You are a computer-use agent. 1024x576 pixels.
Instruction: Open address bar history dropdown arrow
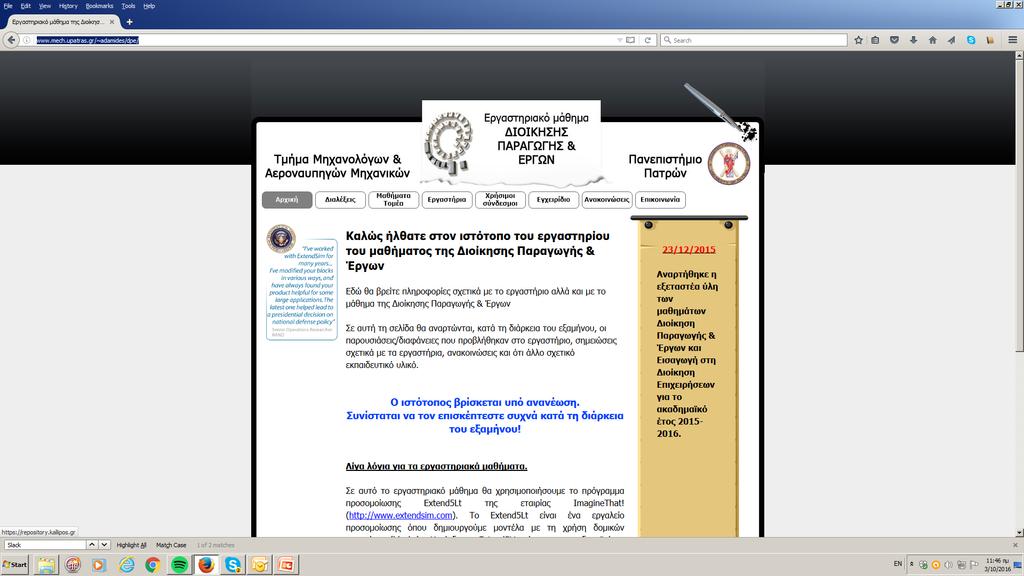click(x=619, y=40)
